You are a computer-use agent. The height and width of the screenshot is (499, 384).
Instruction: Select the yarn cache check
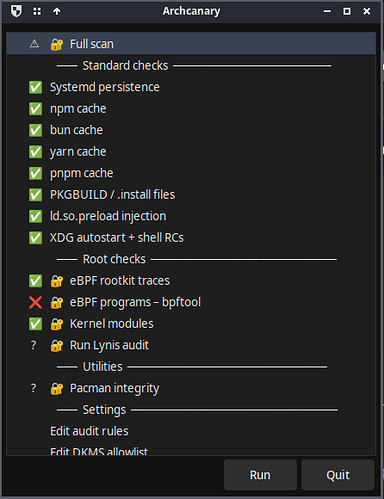pyautogui.click(x=191, y=152)
